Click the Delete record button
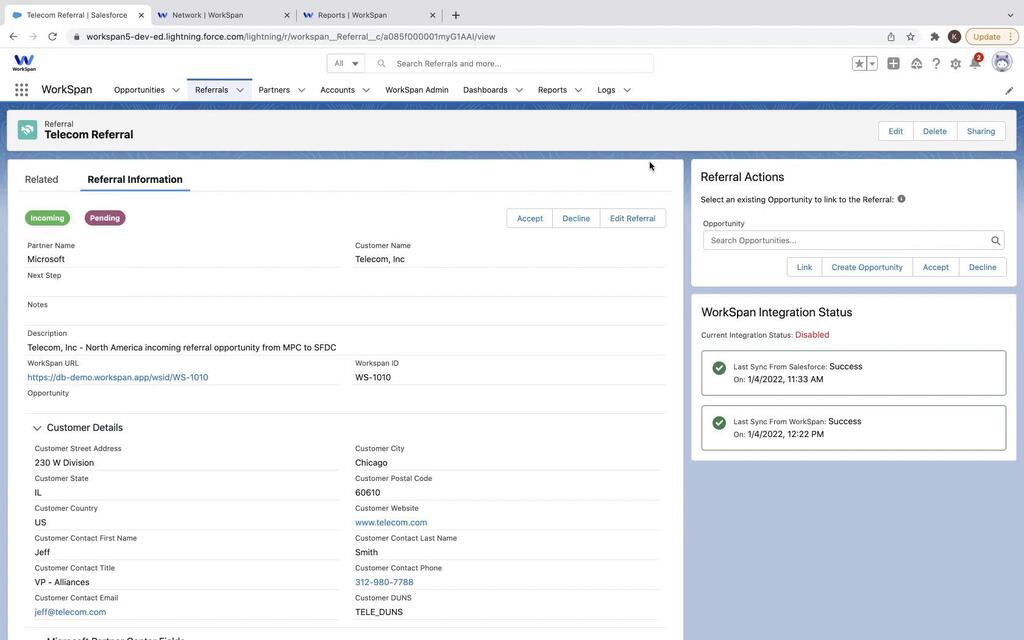 [935, 131]
